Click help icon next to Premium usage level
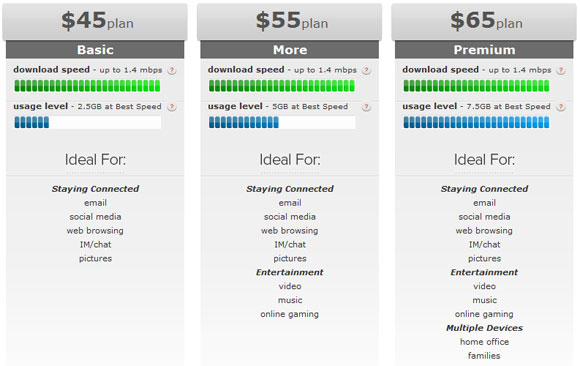Image resolution: width=580 pixels, height=366 pixels. pyautogui.click(x=561, y=107)
